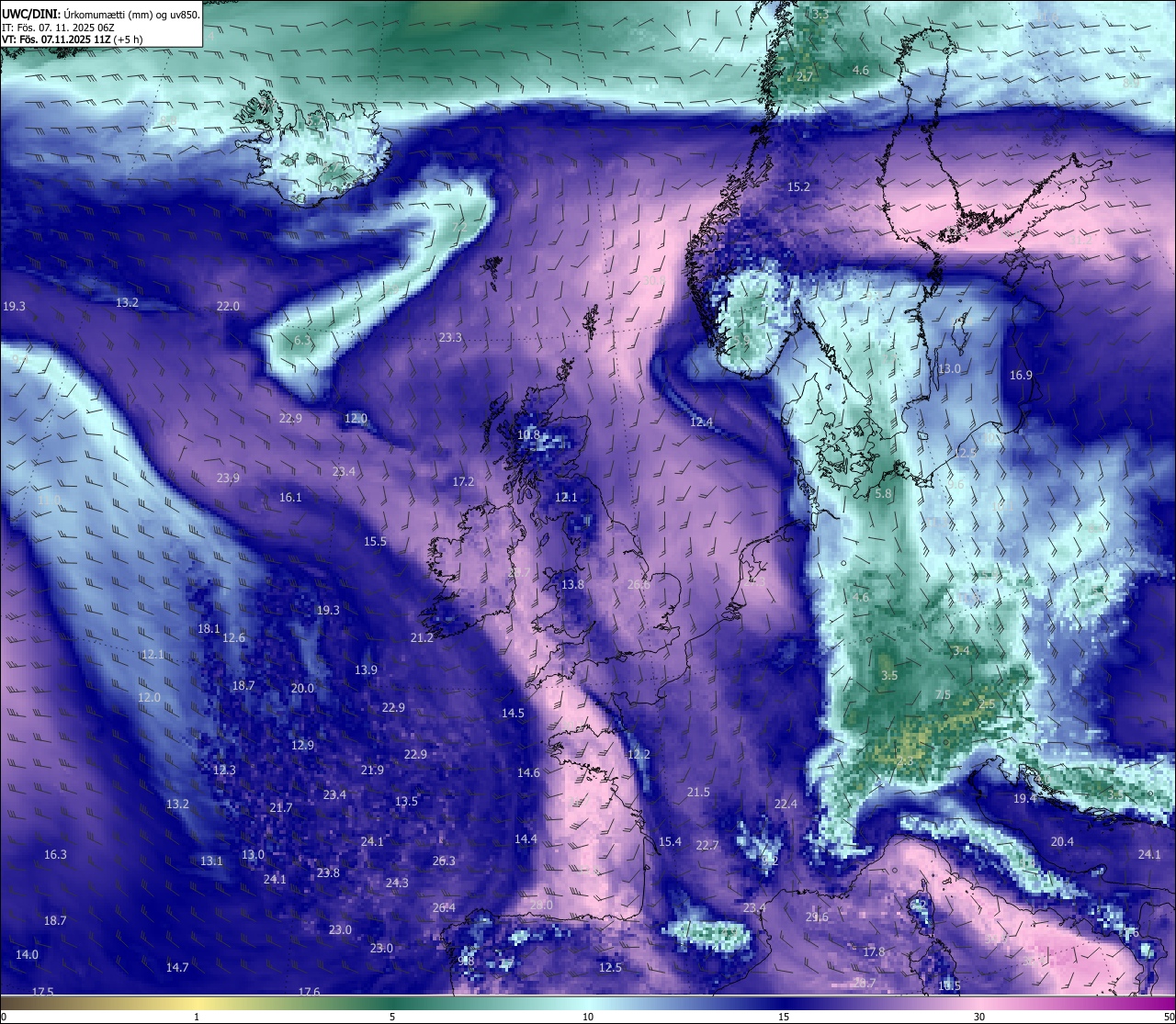Click the 19.4 value near the Adriatic
1176x1024 pixels.
click(x=1024, y=798)
